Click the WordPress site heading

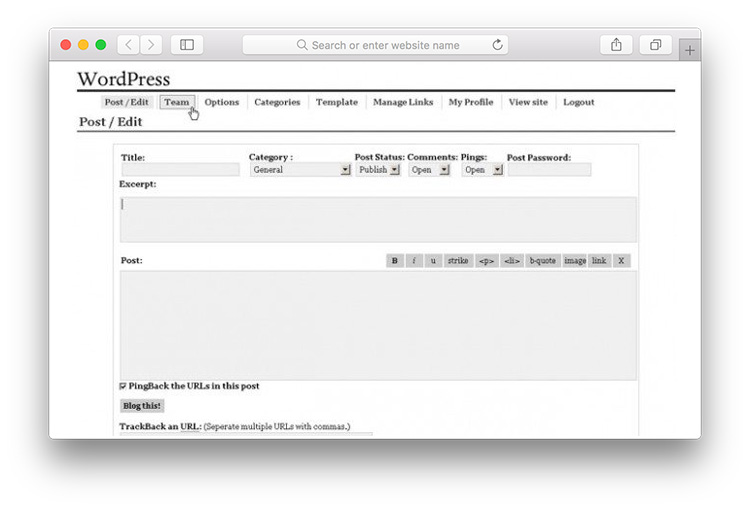[x=124, y=79]
